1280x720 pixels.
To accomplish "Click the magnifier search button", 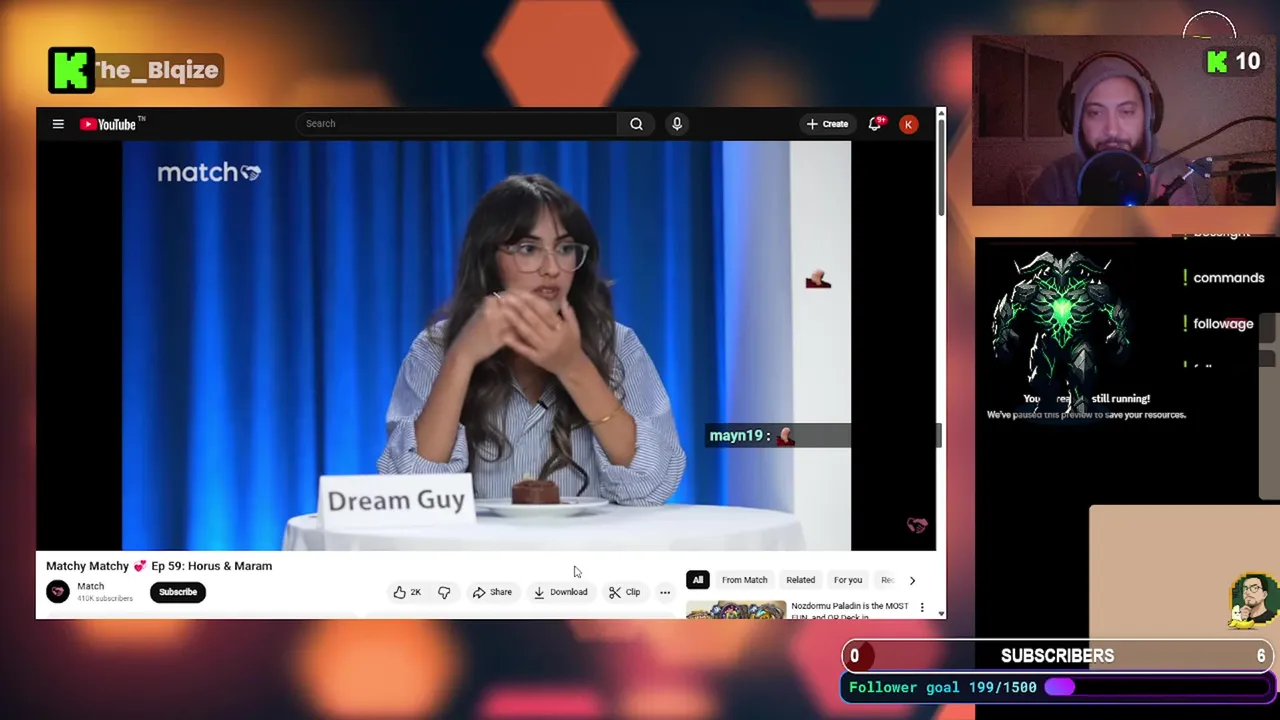I will pyautogui.click(x=636, y=124).
